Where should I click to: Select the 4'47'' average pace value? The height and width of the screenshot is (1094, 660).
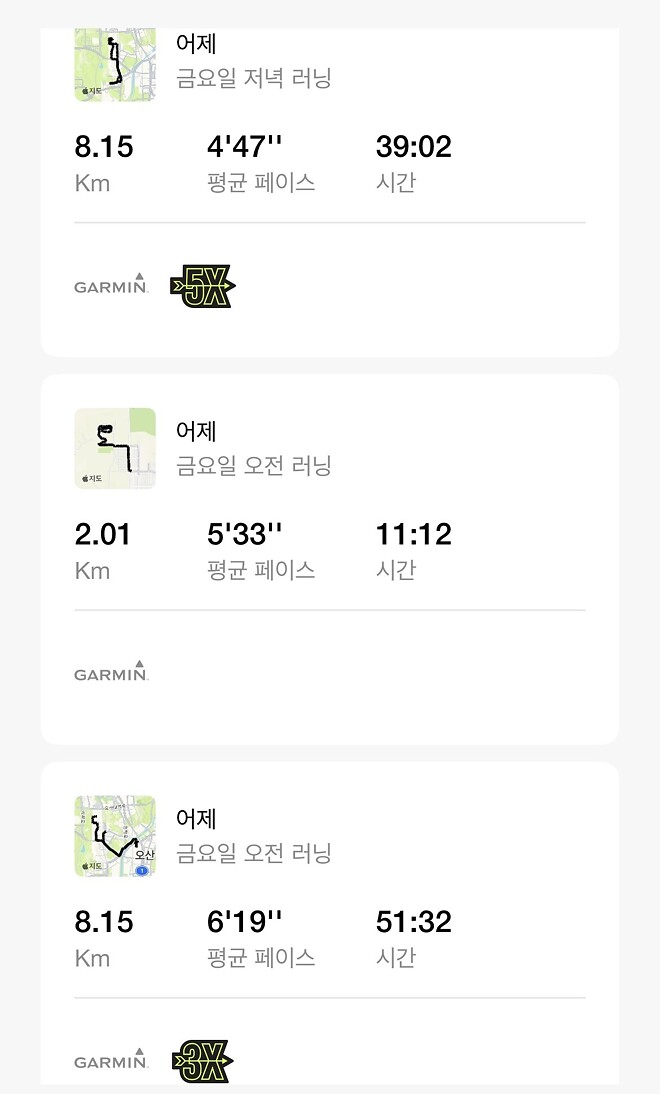pos(244,147)
